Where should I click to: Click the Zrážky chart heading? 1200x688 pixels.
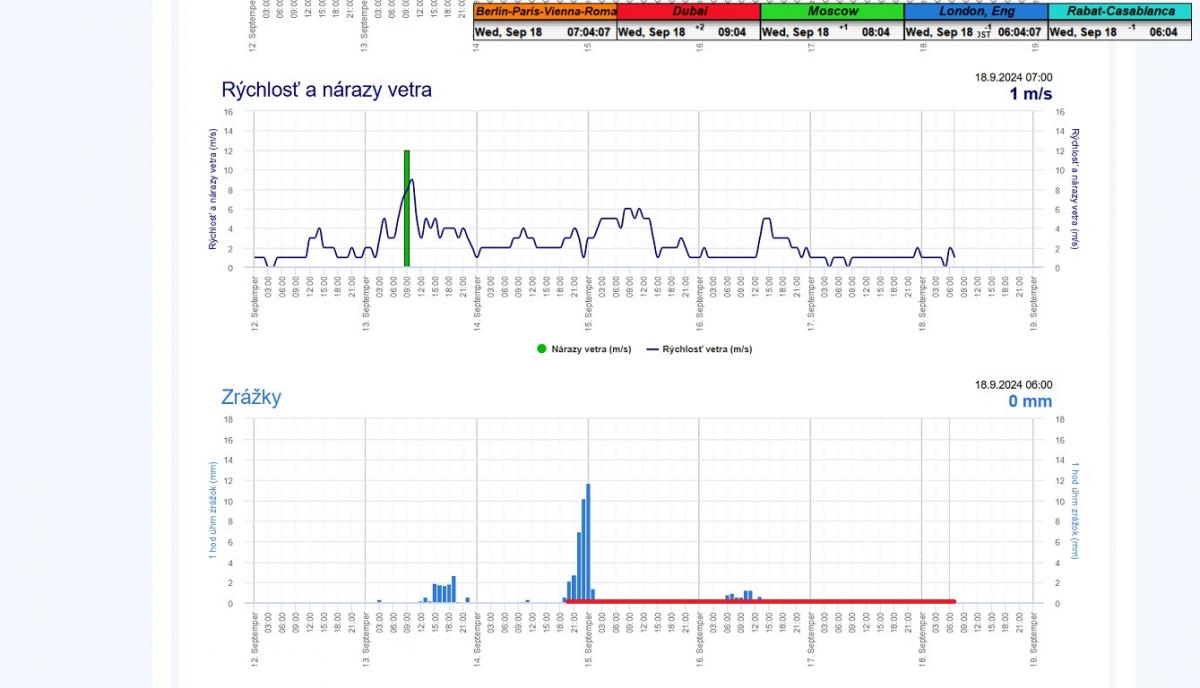(x=251, y=397)
